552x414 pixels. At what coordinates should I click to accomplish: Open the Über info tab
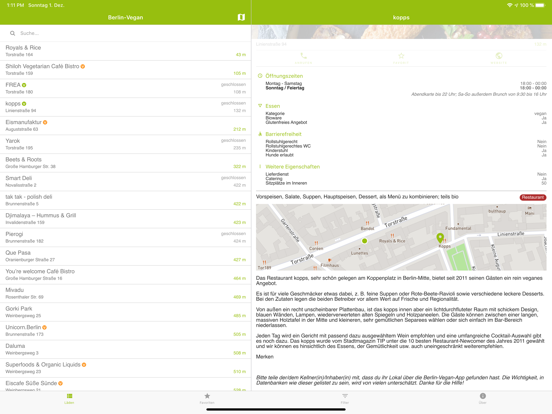(x=483, y=399)
